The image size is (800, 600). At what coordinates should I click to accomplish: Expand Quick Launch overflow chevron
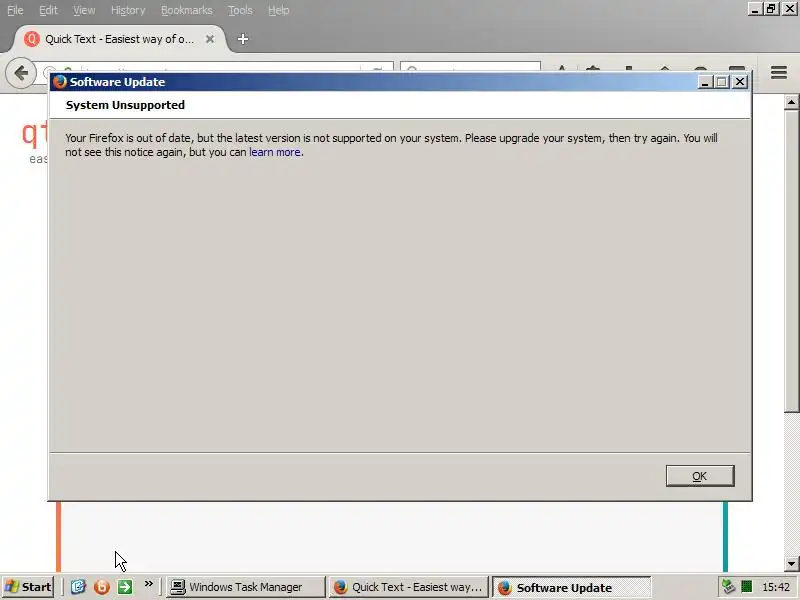[148, 584]
